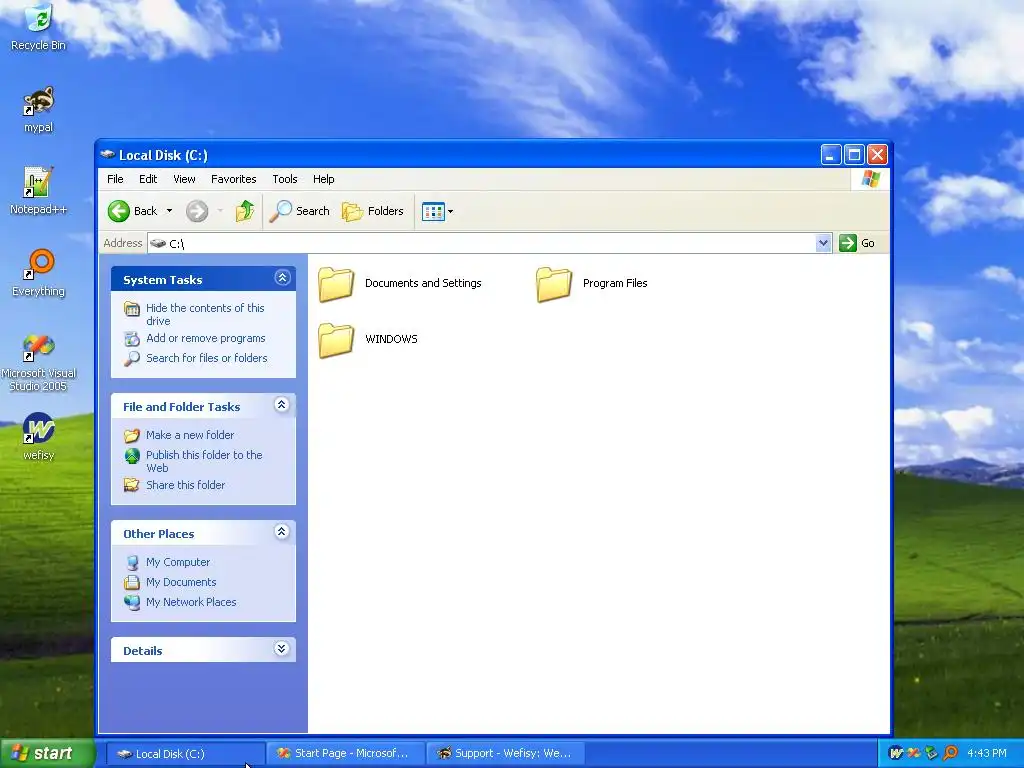Close the Local Disk (C:) window
1024x768 pixels.
[x=877, y=155]
